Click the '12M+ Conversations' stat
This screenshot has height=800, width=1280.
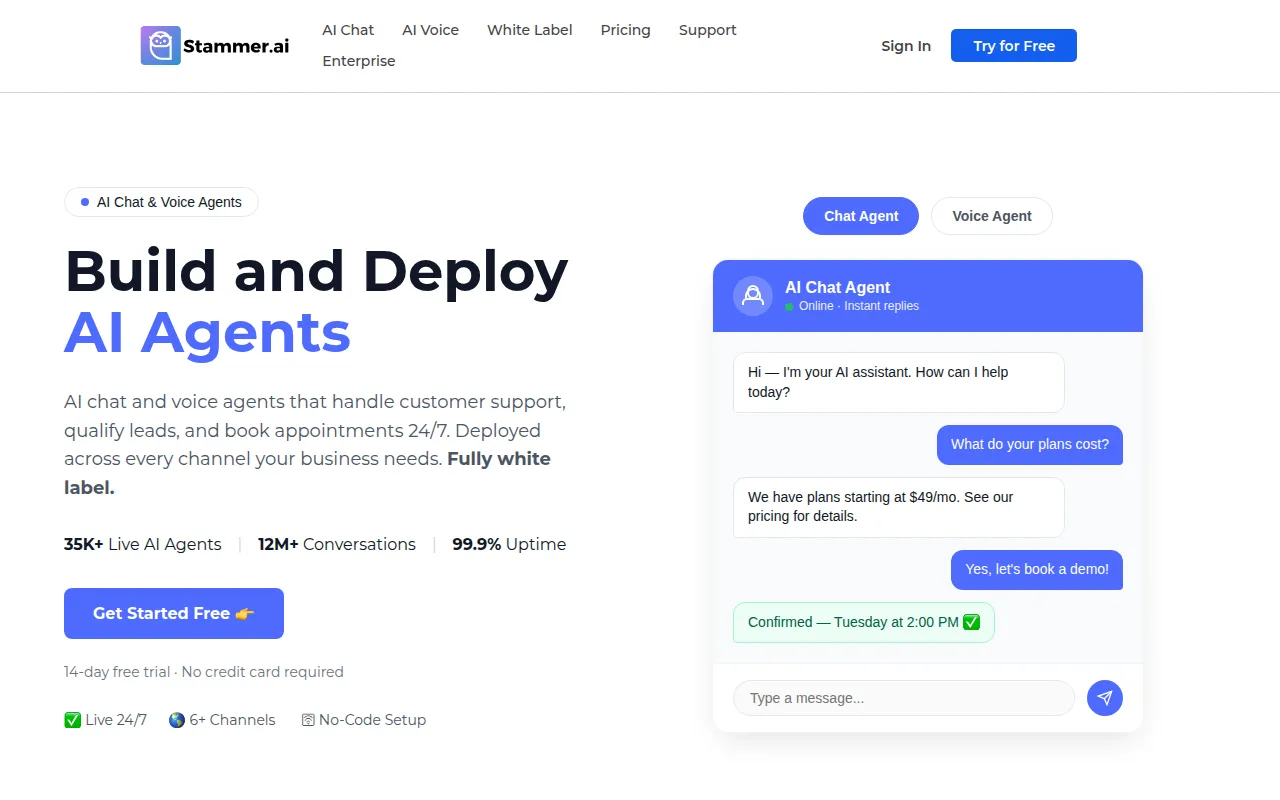[337, 545]
